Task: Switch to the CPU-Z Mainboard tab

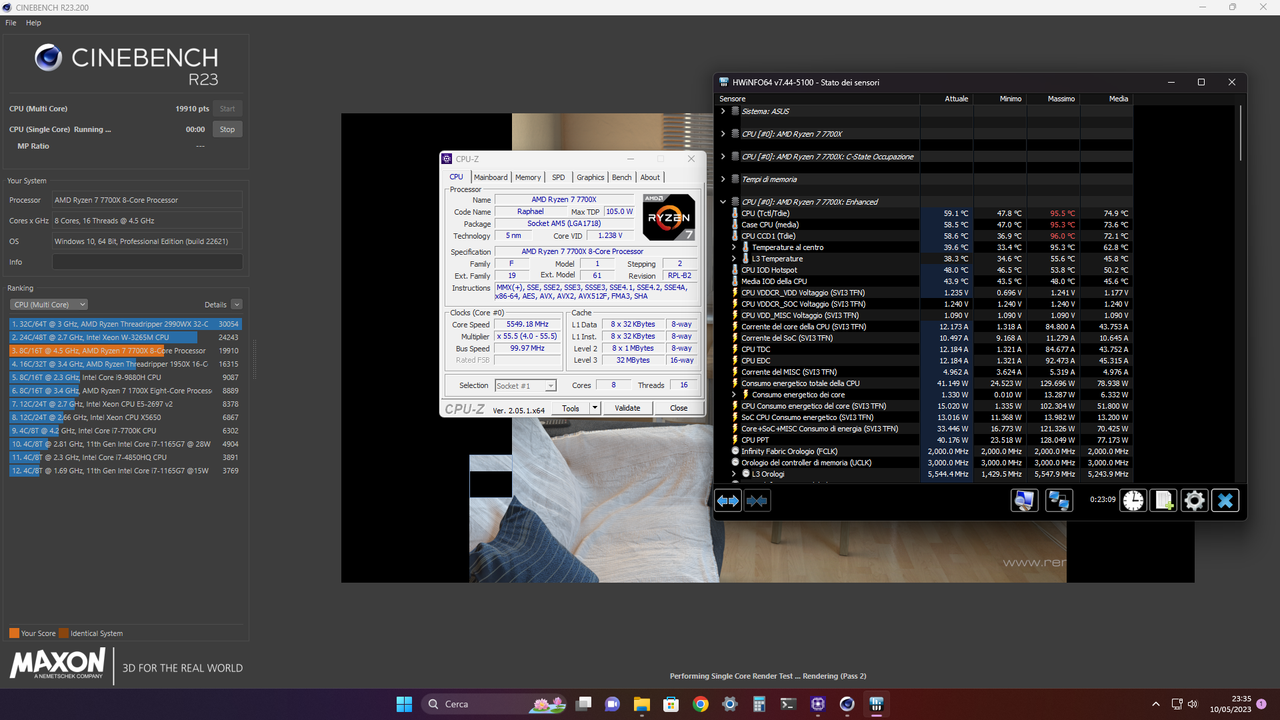Action: [x=490, y=177]
